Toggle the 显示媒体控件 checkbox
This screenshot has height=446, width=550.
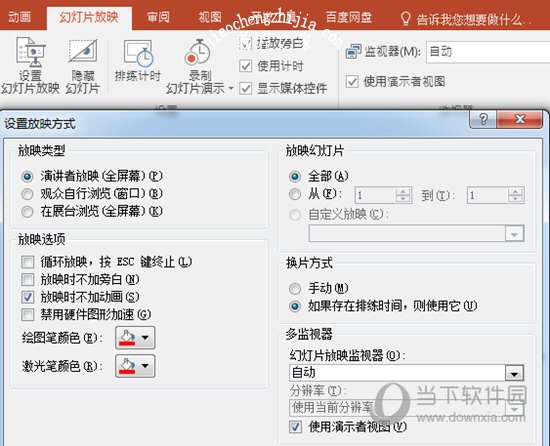(x=246, y=88)
